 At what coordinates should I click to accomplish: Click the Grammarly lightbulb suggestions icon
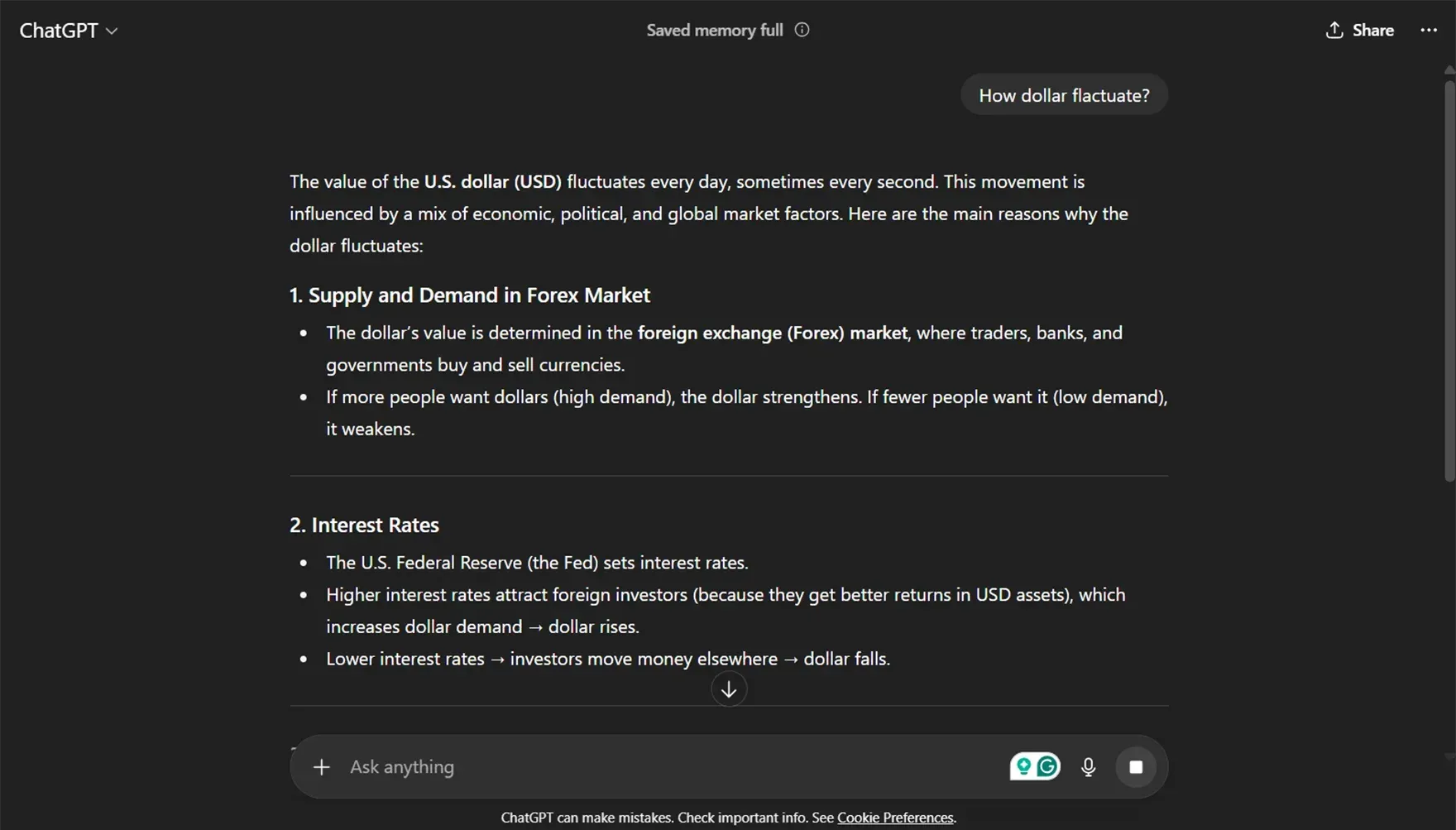coord(1023,767)
